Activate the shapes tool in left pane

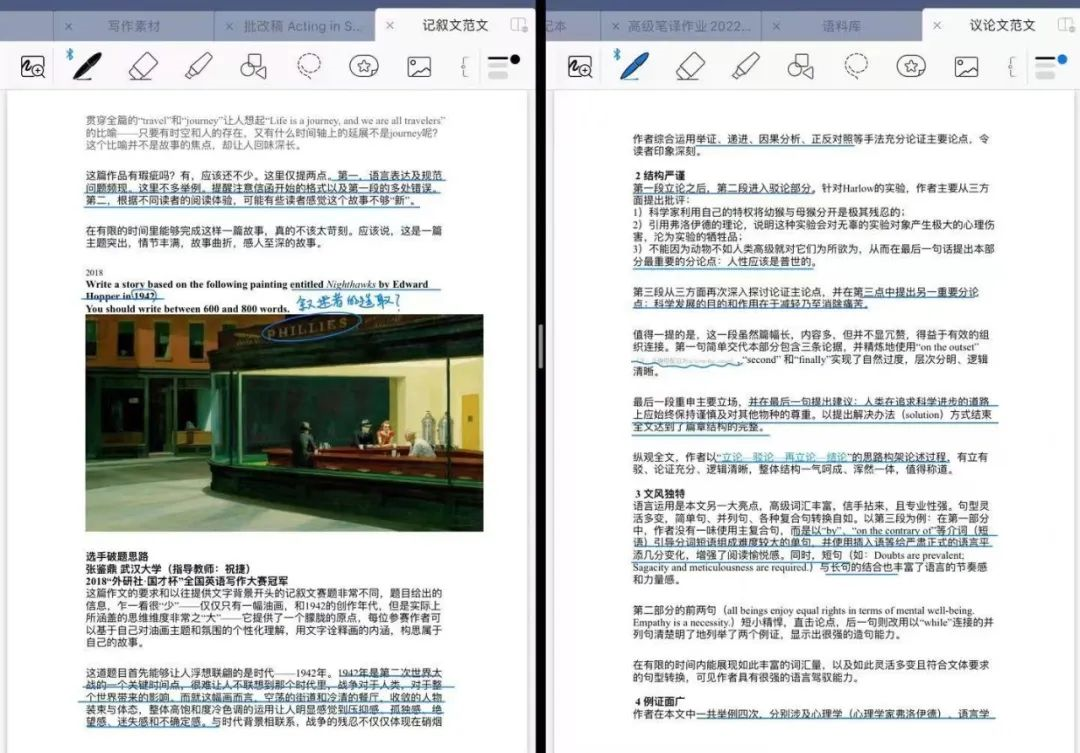tap(253, 67)
